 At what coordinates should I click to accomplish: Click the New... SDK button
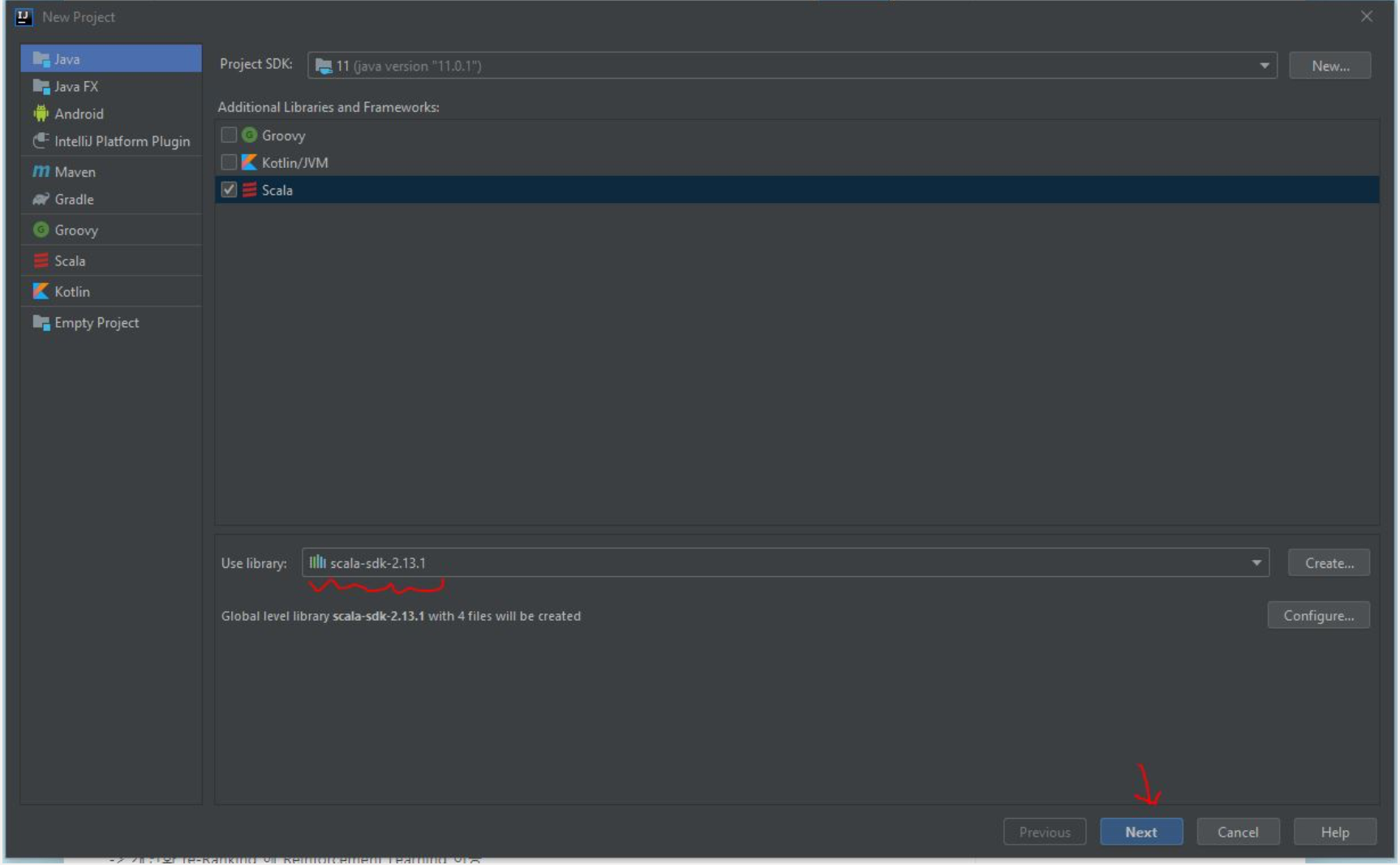[x=1330, y=66]
